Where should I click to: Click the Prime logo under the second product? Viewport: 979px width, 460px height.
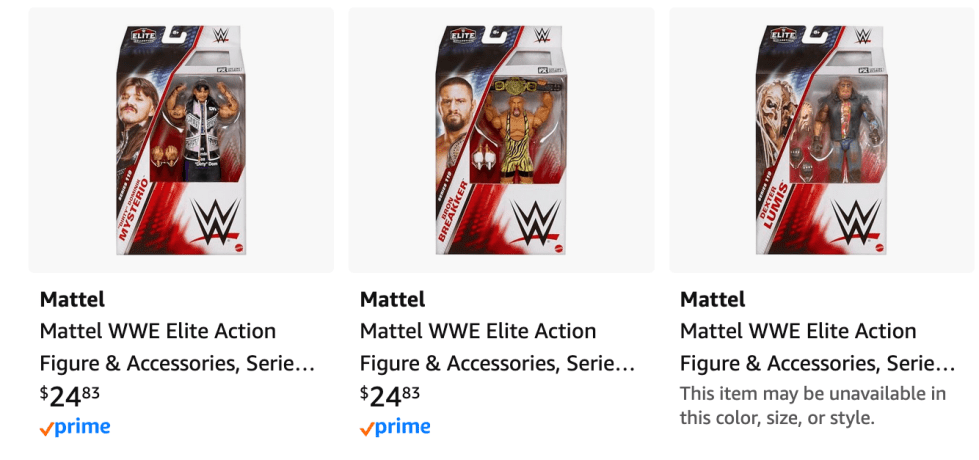tap(395, 428)
